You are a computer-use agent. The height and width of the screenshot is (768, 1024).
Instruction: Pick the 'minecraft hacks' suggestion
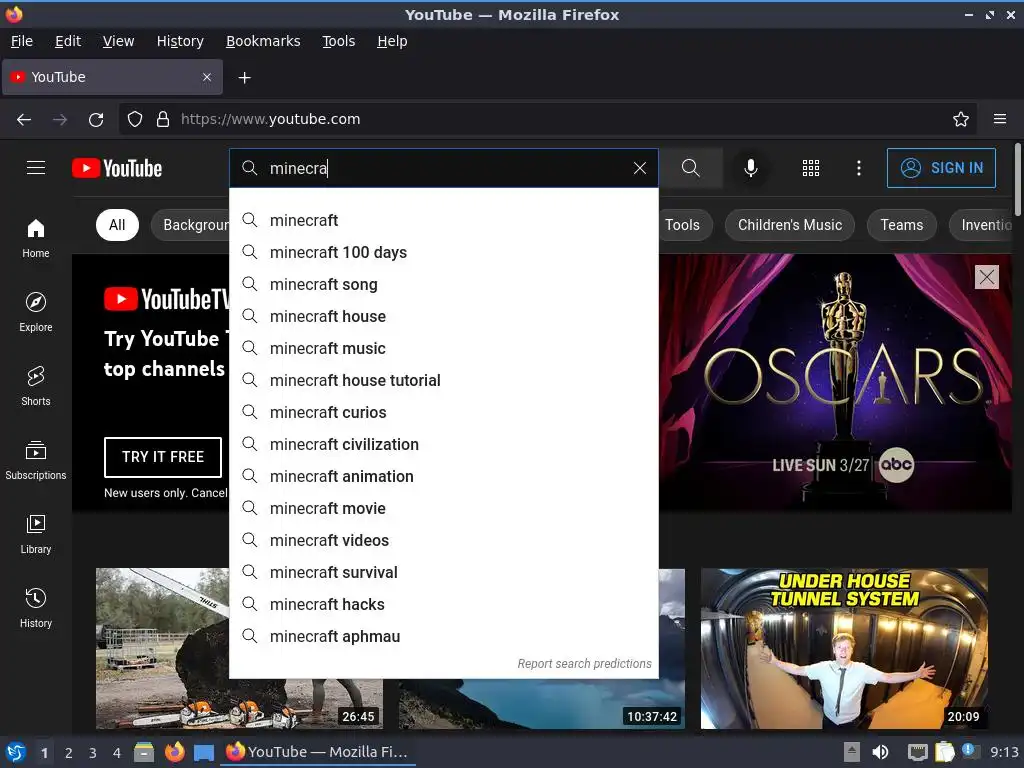tap(444, 604)
